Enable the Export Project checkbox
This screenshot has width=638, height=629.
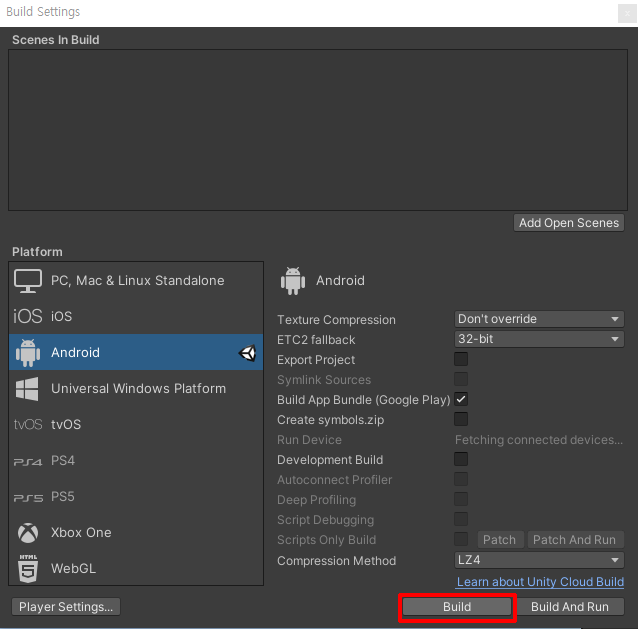tap(461, 359)
